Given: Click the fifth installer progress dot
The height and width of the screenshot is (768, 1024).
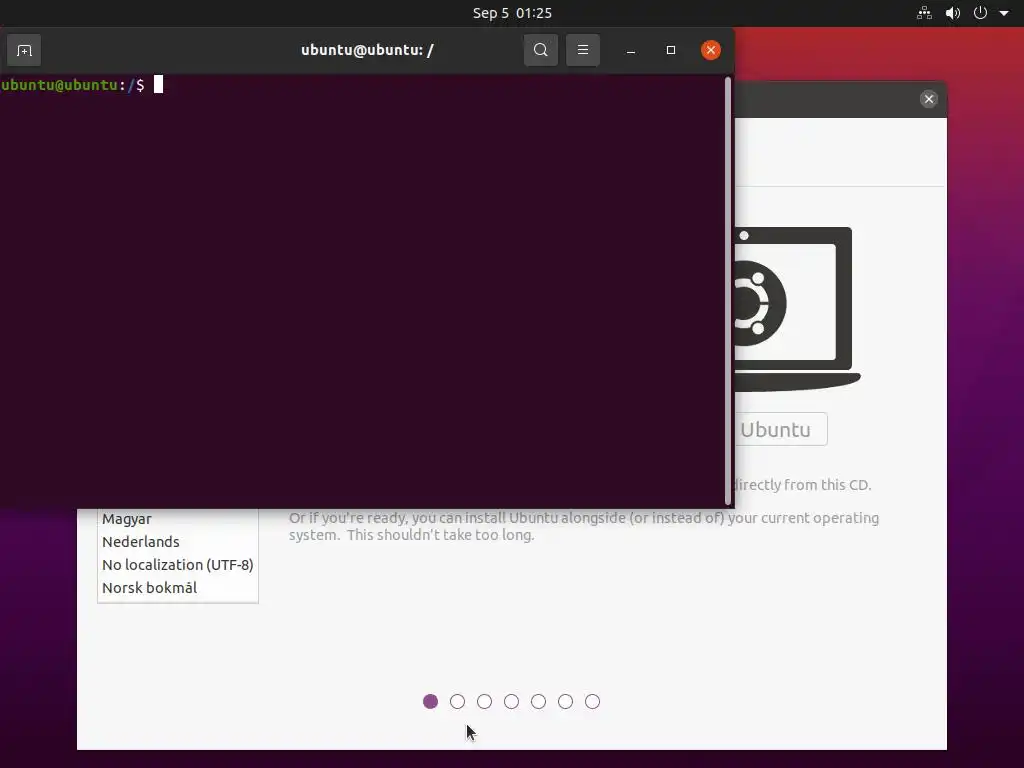Looking at the screenshot, I should (x=538, y=701).
